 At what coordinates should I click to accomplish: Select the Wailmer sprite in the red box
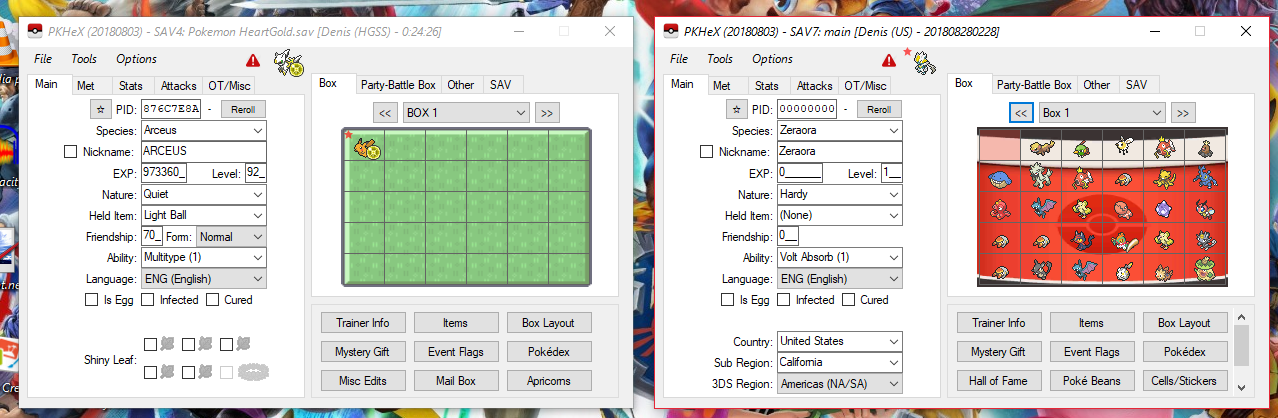[x=999, y=180]
